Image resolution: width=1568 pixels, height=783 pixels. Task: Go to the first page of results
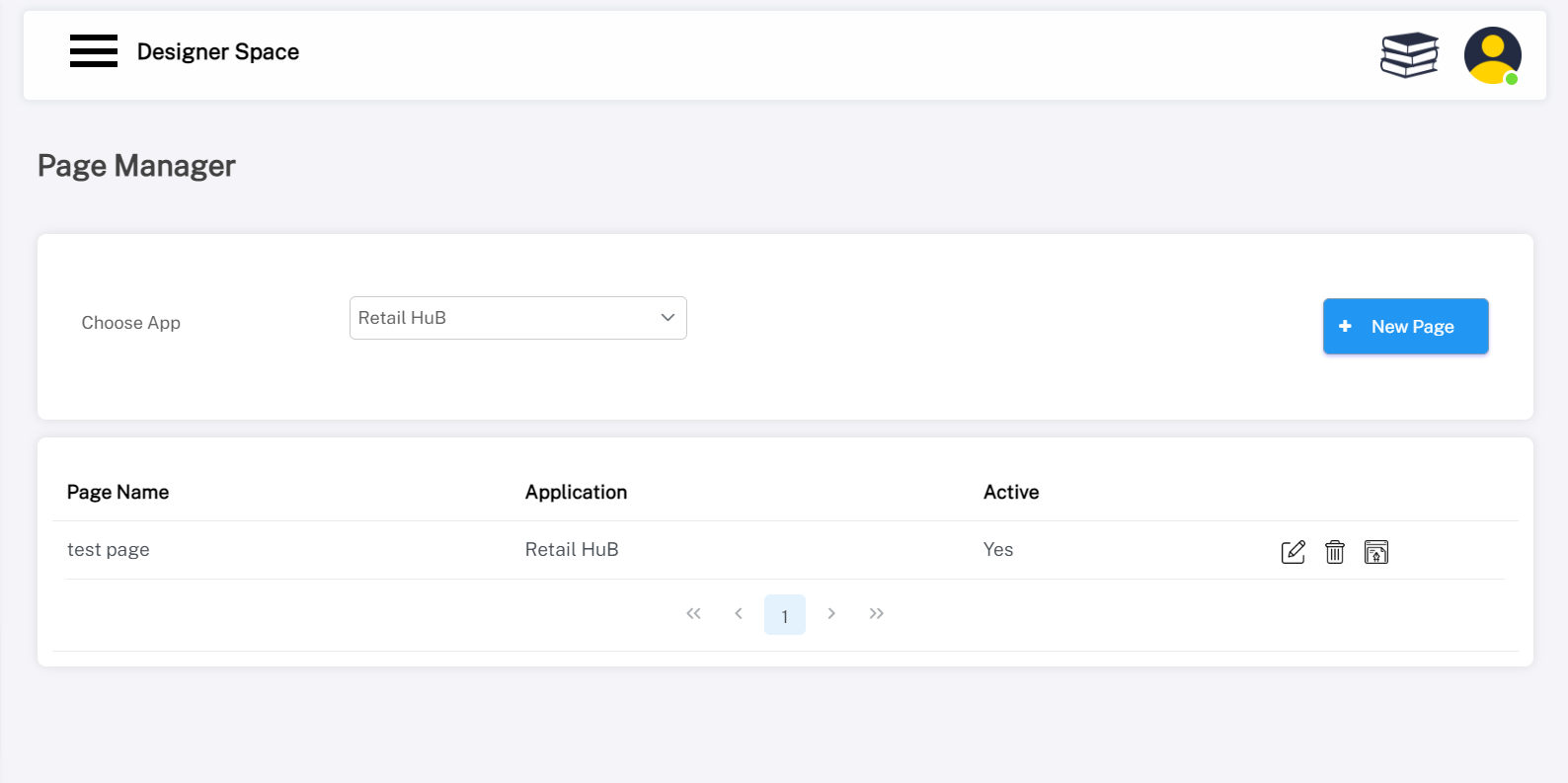point(693,614)
